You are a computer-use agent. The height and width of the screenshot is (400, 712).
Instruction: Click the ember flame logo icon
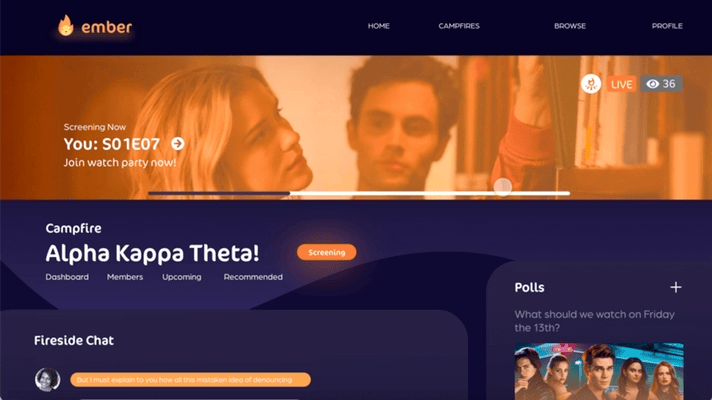(x=66, y=25)
